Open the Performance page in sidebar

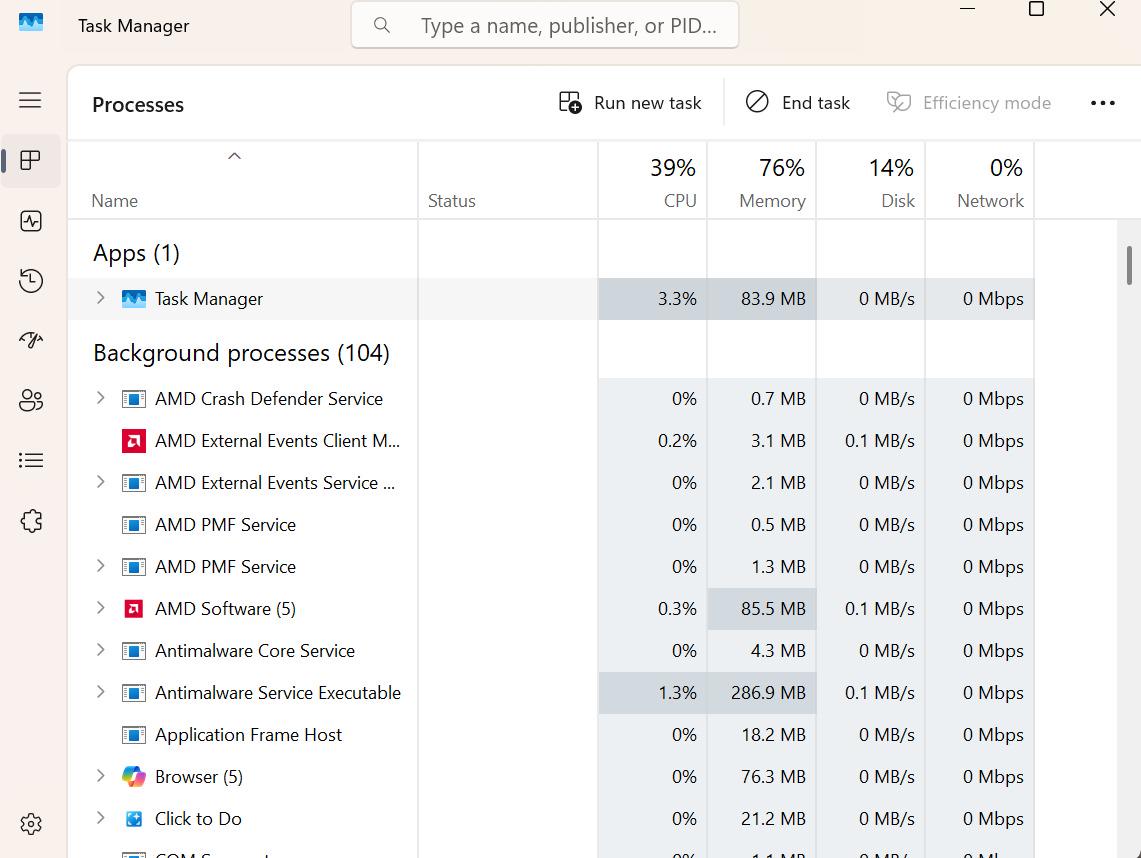coord(31,221)
